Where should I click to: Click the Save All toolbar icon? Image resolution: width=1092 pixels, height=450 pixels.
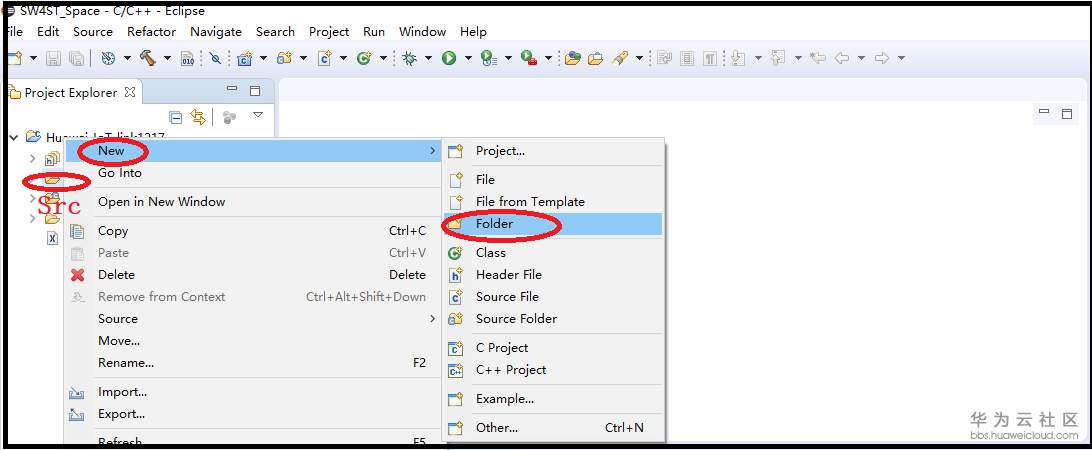[77, 59]
